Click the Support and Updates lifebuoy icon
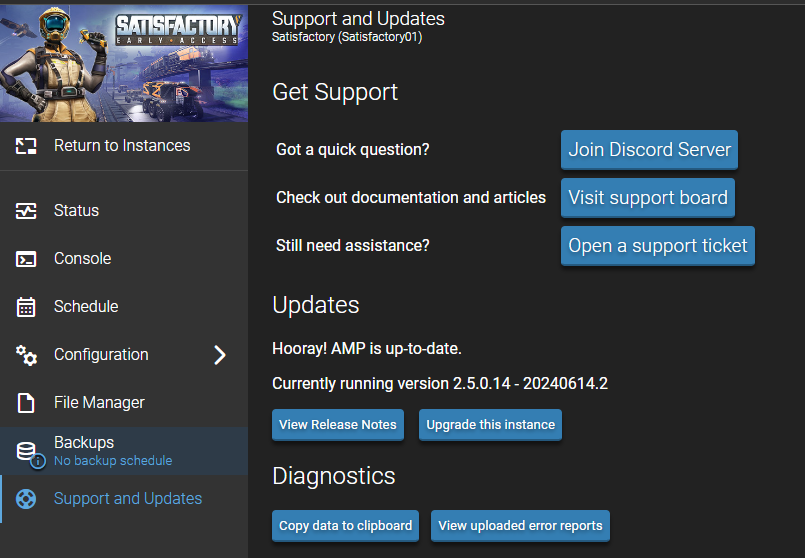This screenshot has height=558, width=805. click(26, 499)
